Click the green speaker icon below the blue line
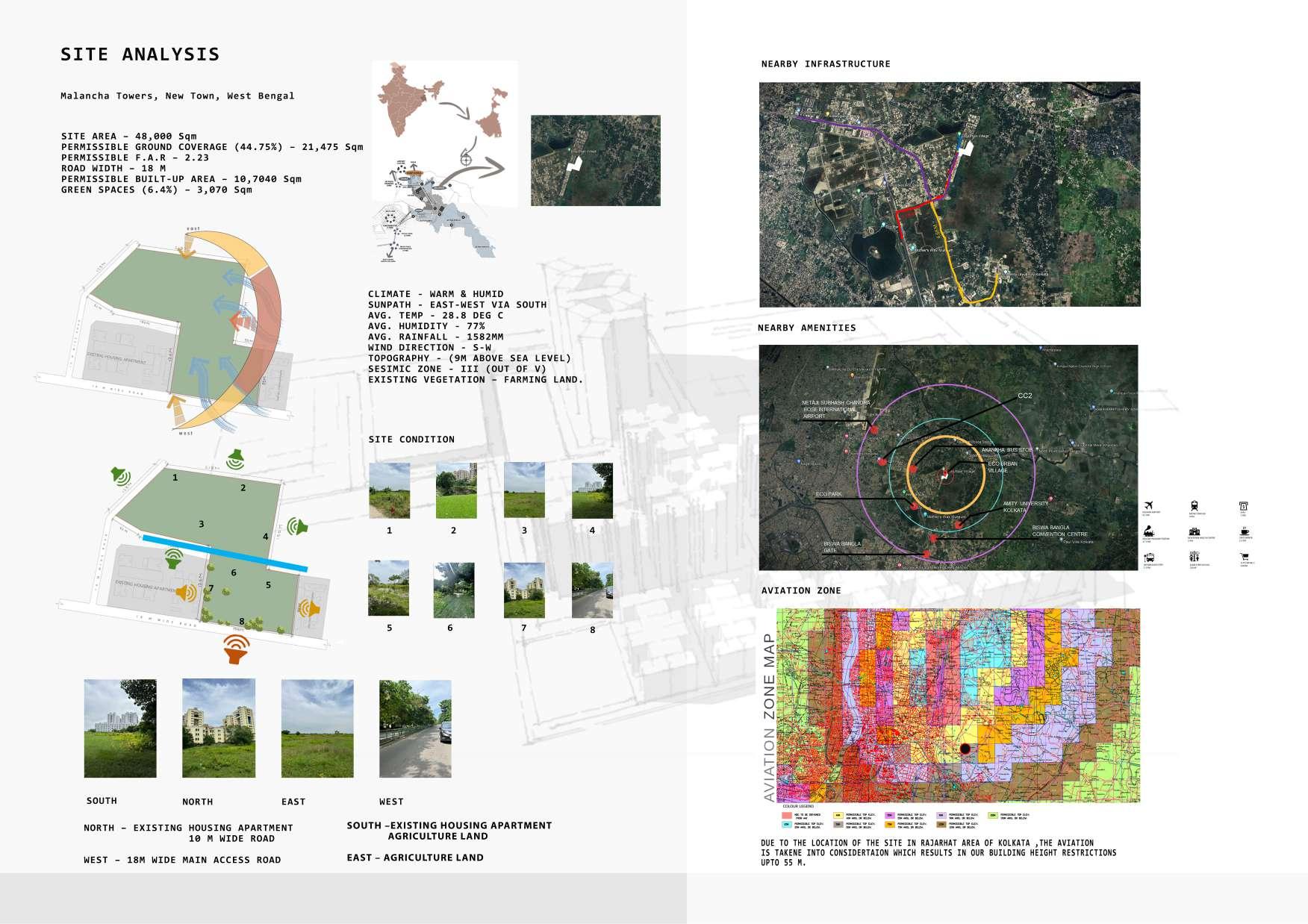The image size is (1308, 924). [174, 558]
